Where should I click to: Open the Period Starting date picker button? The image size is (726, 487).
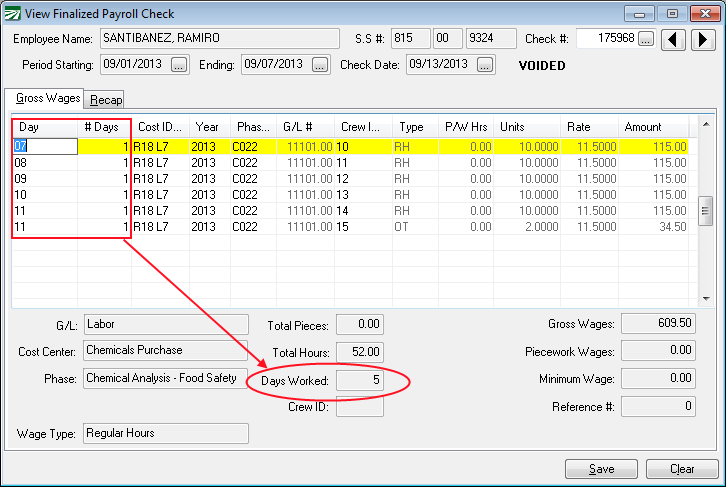pyautogui.click(x=179, y=65)
